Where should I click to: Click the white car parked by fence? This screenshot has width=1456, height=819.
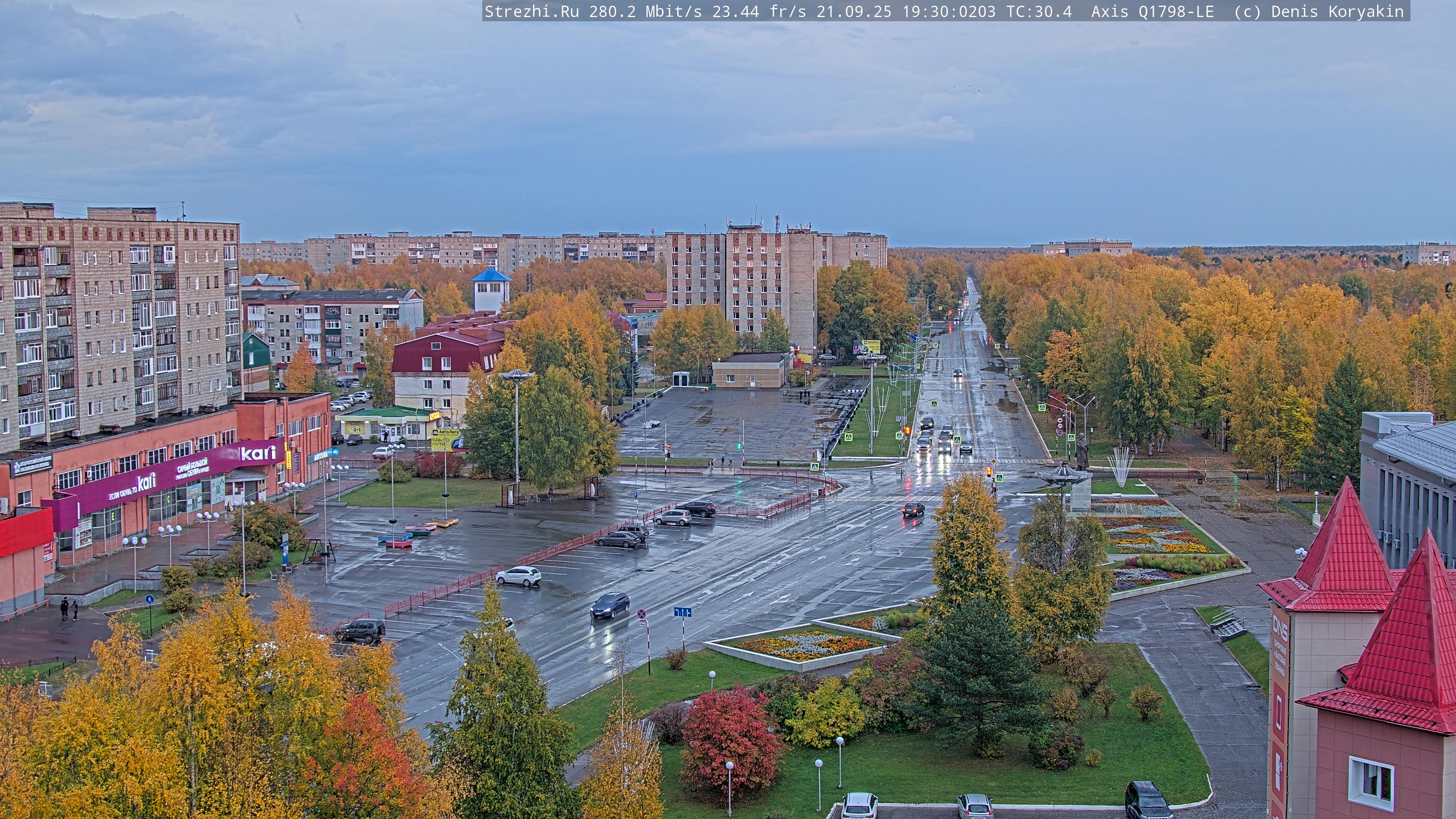pyautogui.click(x=518, y=576)
